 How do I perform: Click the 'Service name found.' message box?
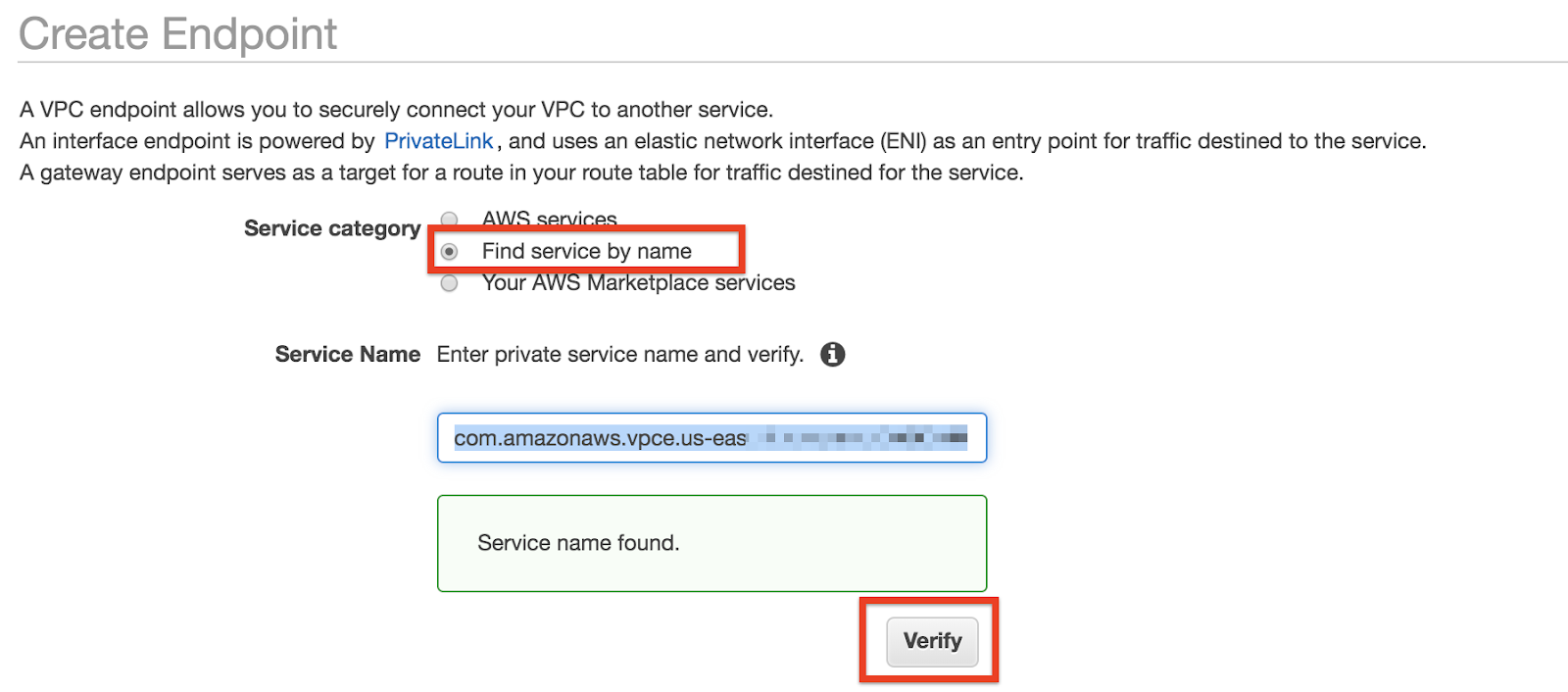click(x=711, y=543)
